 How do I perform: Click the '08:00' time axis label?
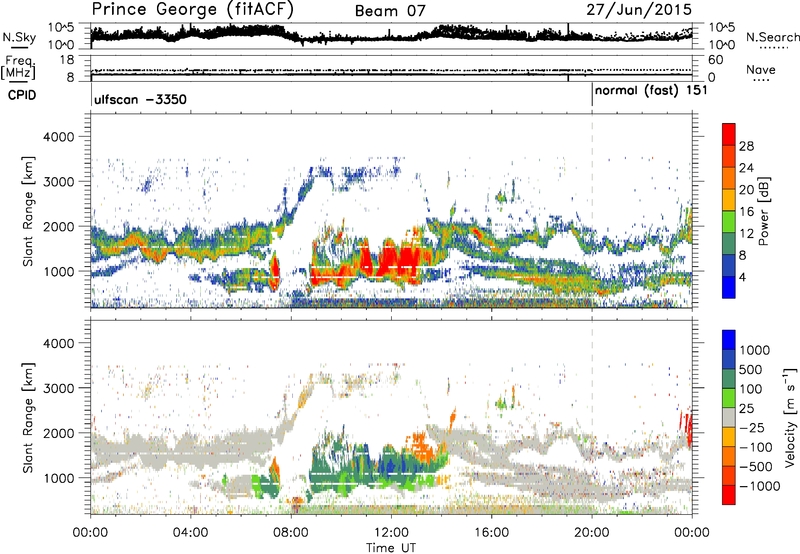click(x=291, y=533)
